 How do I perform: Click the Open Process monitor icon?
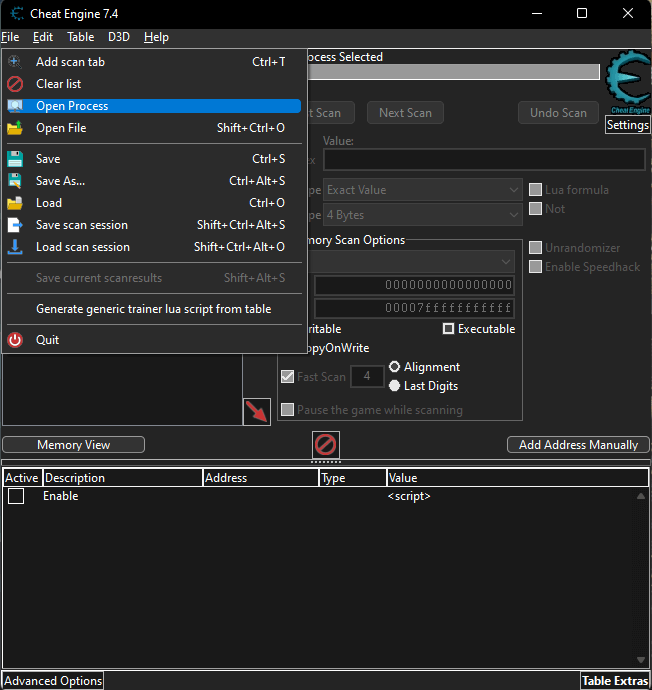(15, 106)
